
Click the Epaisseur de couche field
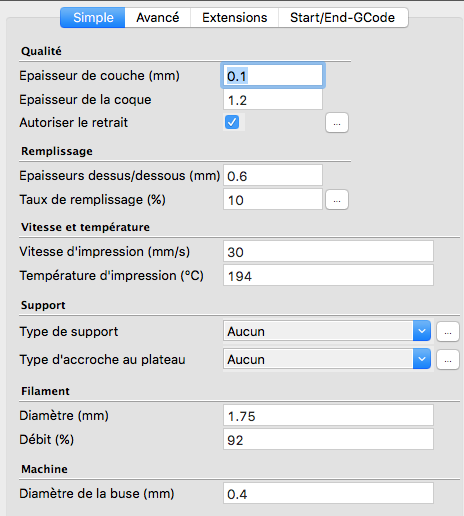[x=273, y=75]
